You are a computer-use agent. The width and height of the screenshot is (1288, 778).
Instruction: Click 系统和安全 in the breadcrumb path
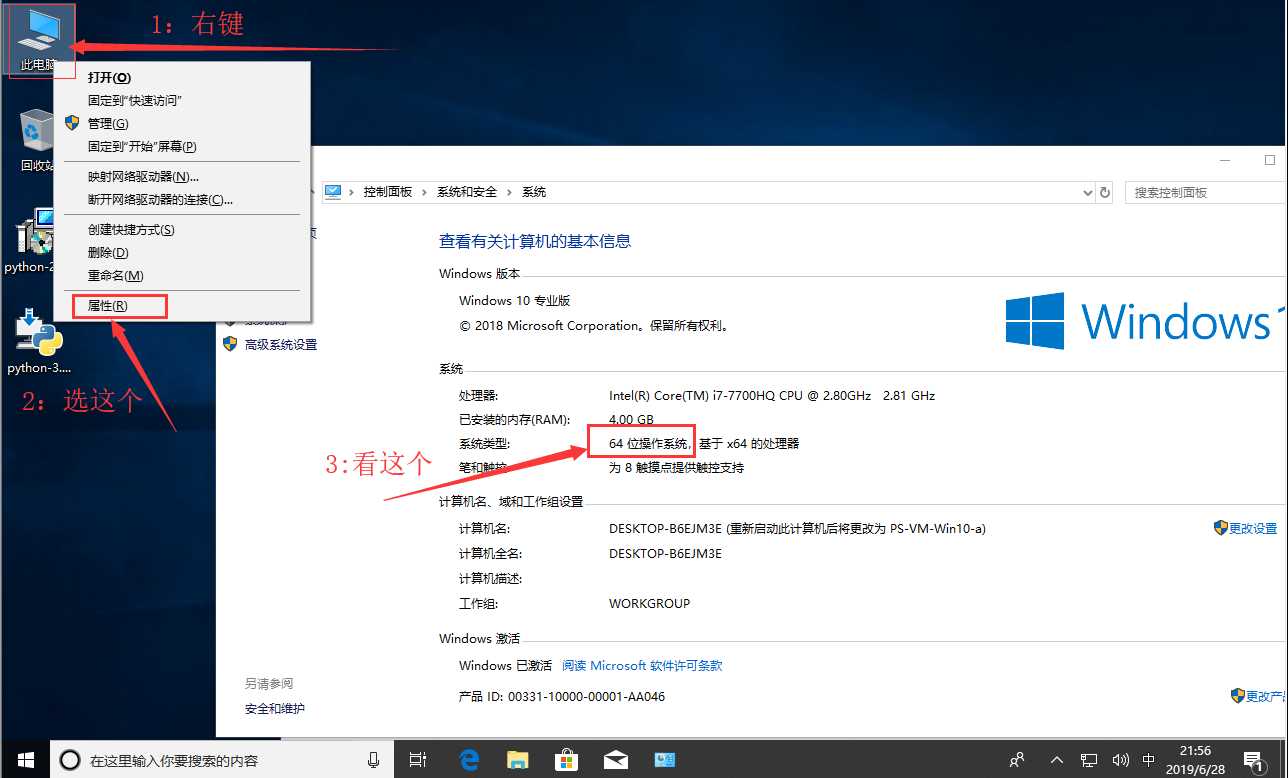(x=466, y=192)
